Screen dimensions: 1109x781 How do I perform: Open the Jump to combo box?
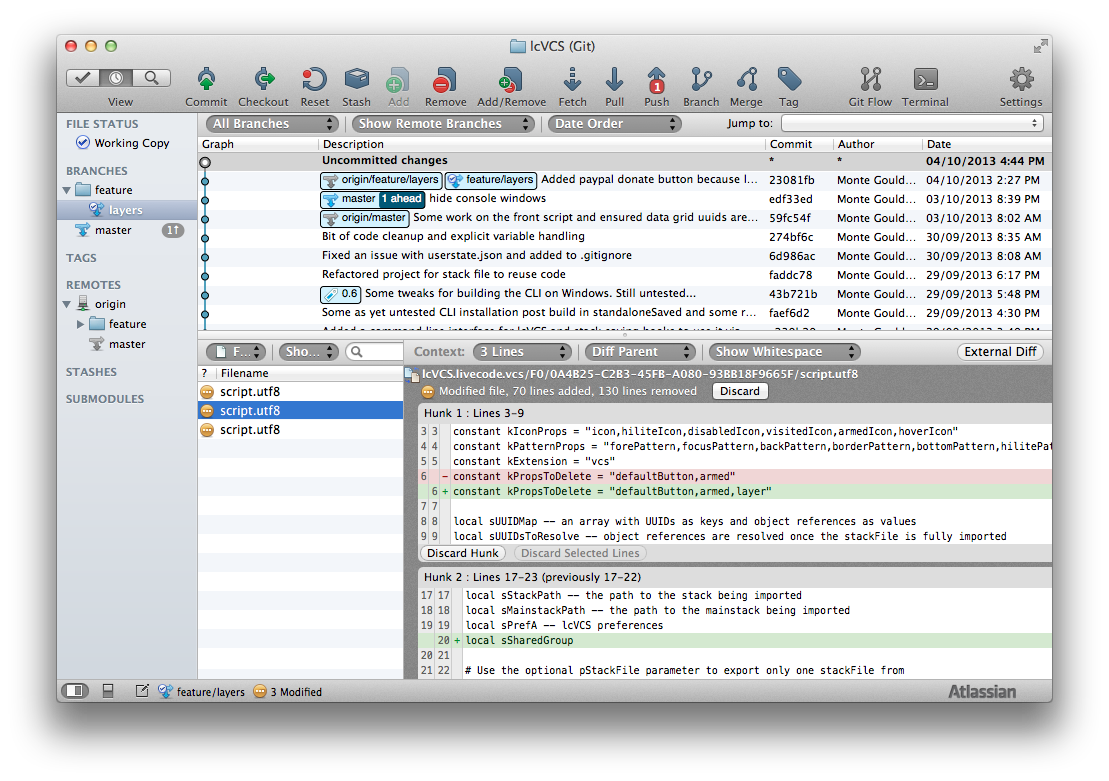coord(912,124)
